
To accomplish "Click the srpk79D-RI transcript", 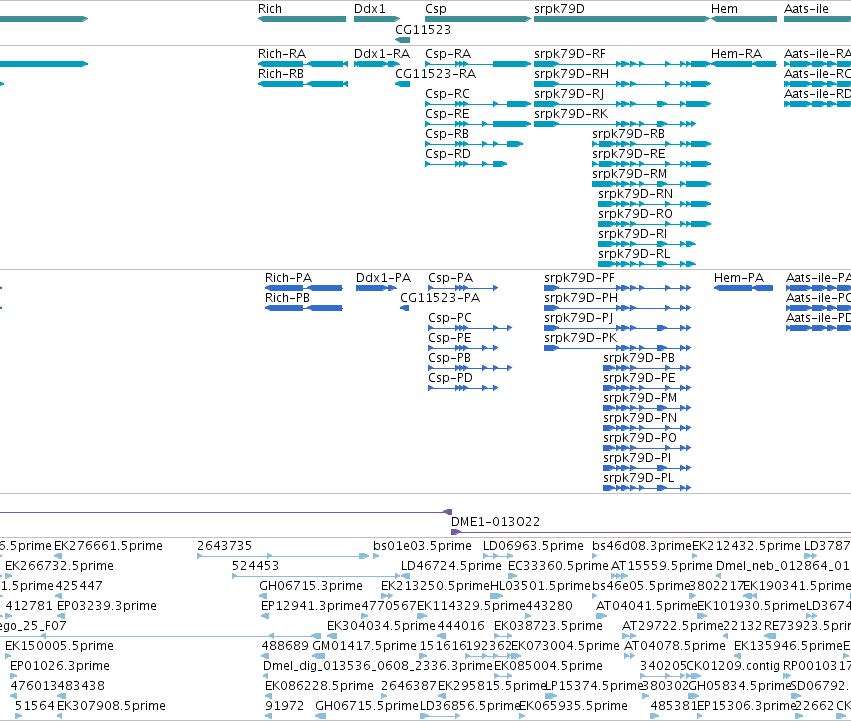I will coord(632,235).
